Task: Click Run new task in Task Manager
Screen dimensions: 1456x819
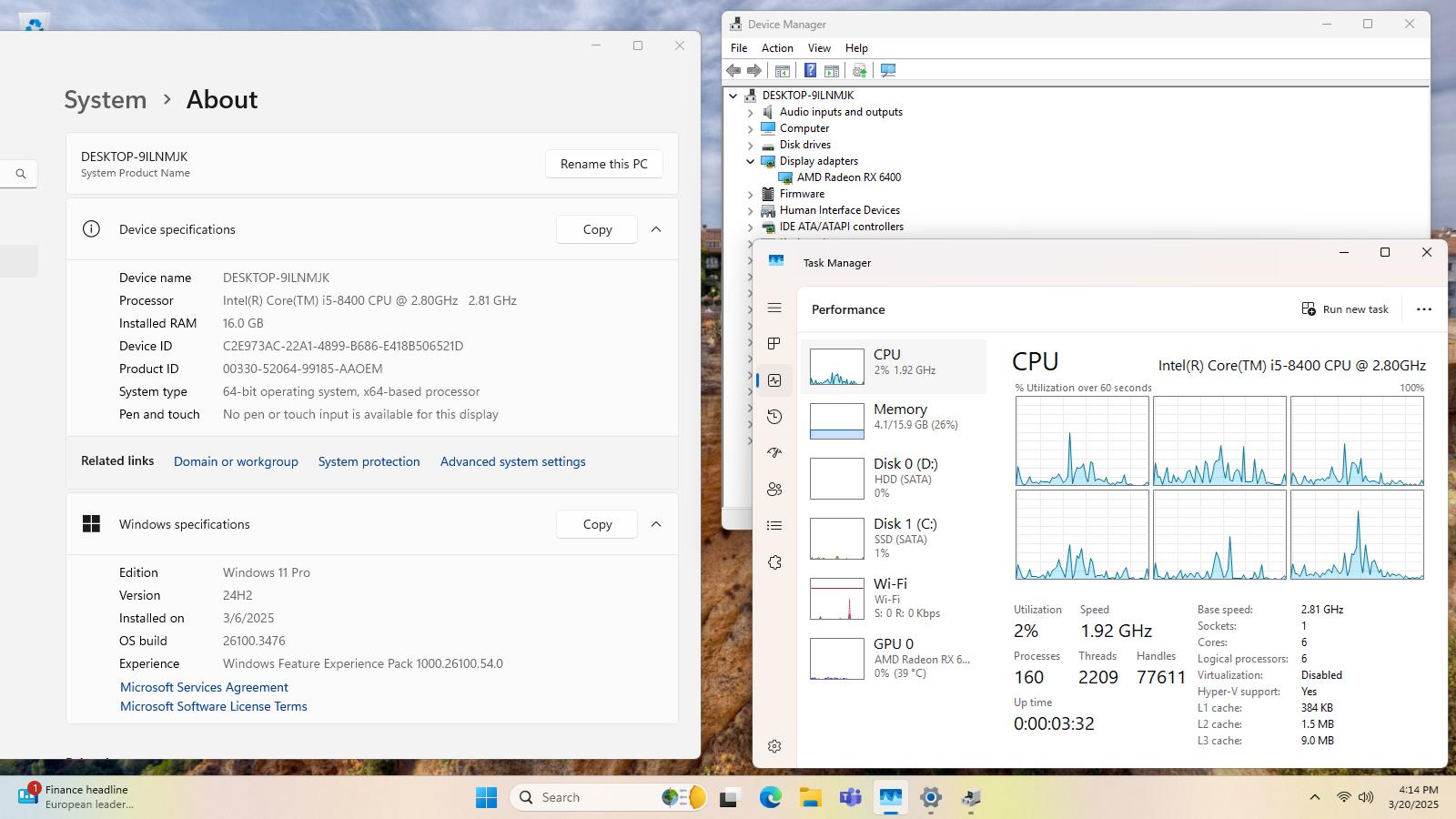Action: (1345, 309)
